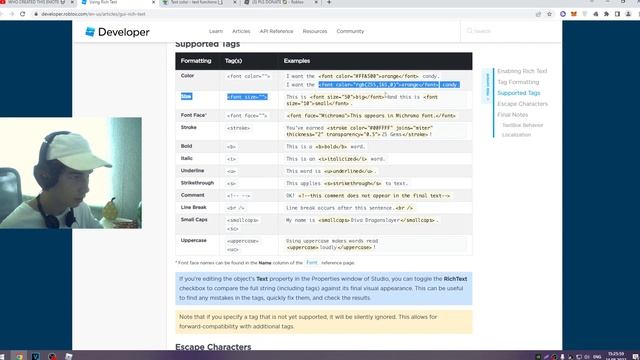Viewport: 640px width, 360px height.
Task: Open new browser tab with plus
Action: pos(329,2)
